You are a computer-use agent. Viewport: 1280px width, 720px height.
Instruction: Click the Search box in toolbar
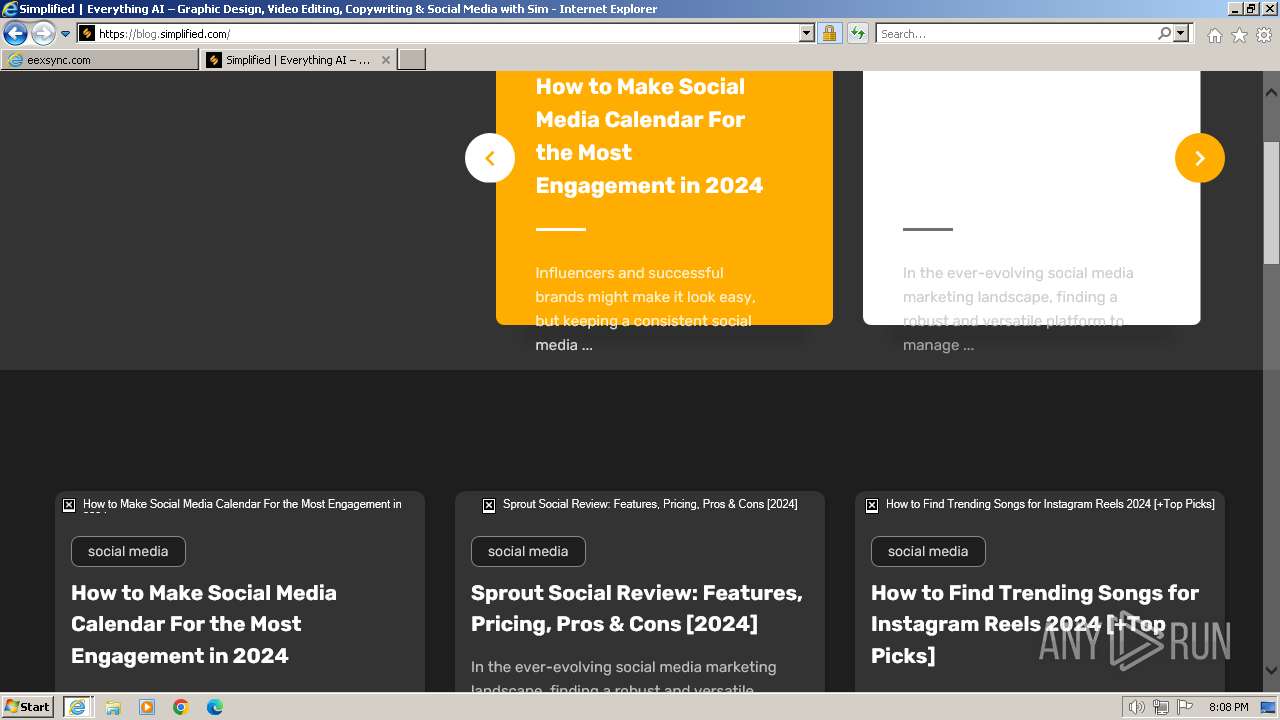[x=1015, y=34]
